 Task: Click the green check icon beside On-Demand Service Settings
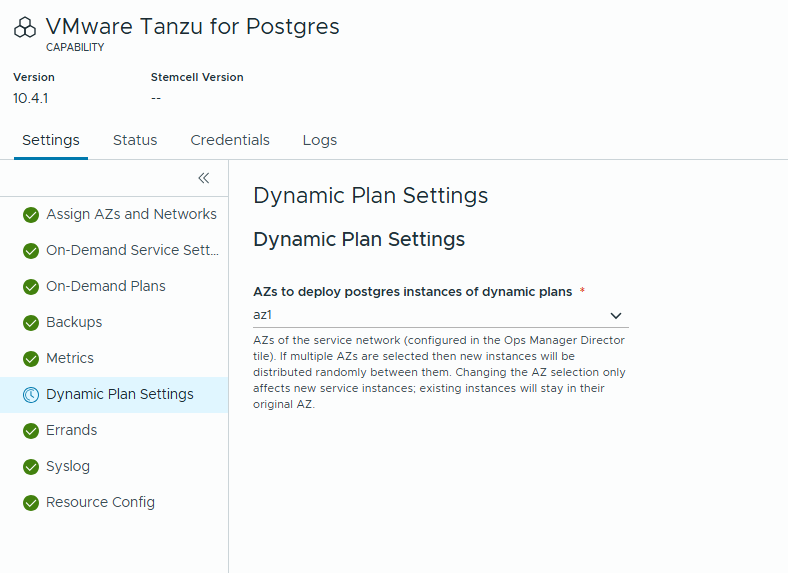31,251
